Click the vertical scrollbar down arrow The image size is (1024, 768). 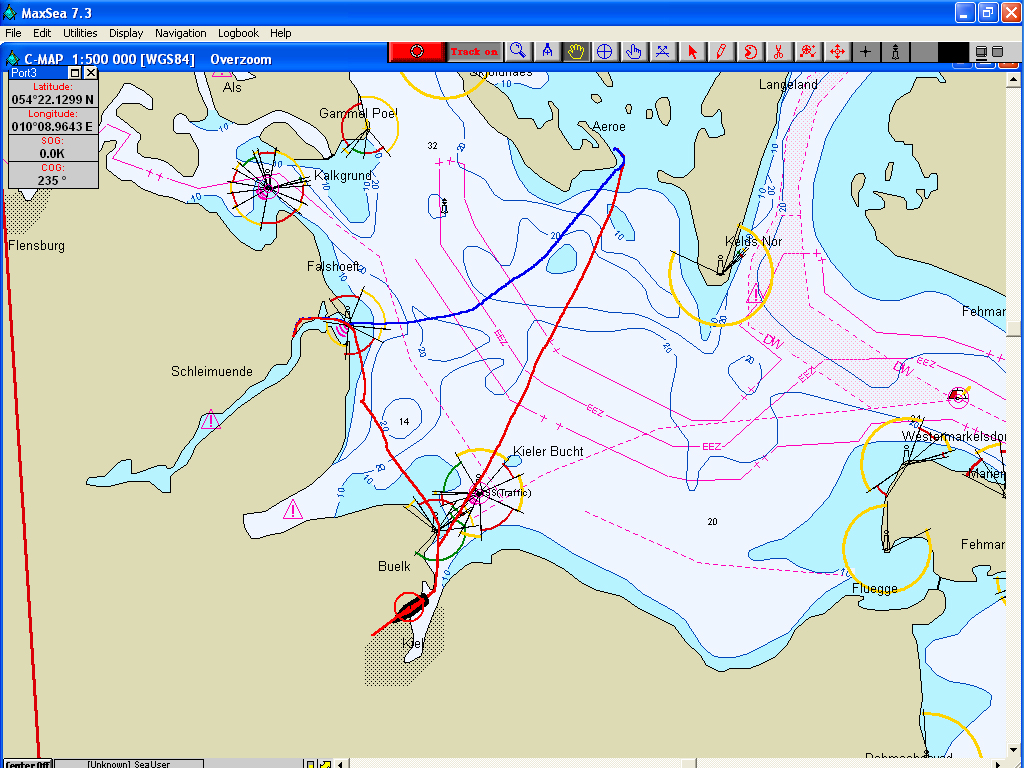[1013, 750]
